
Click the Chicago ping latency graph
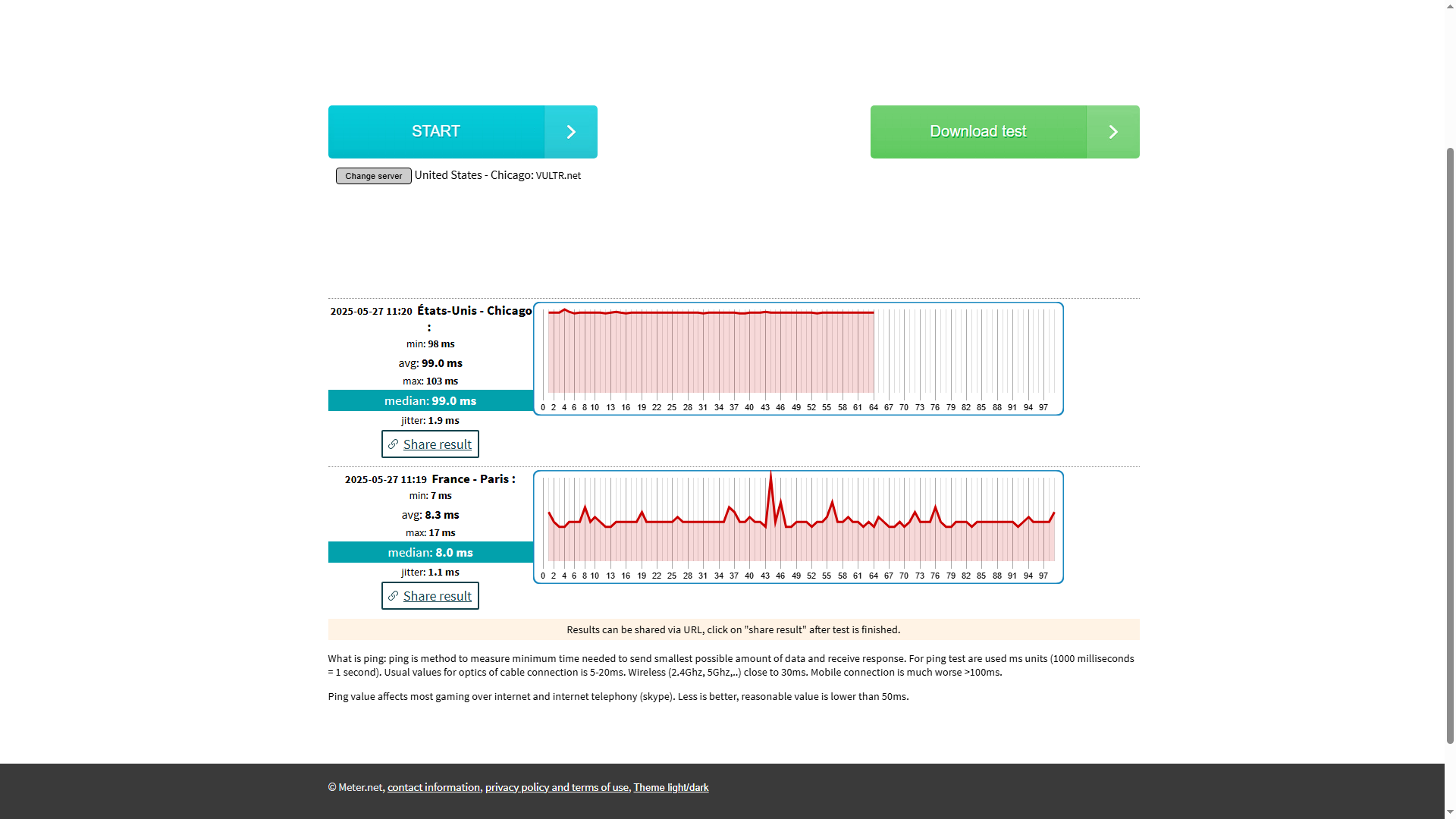[x=798, y=358]
